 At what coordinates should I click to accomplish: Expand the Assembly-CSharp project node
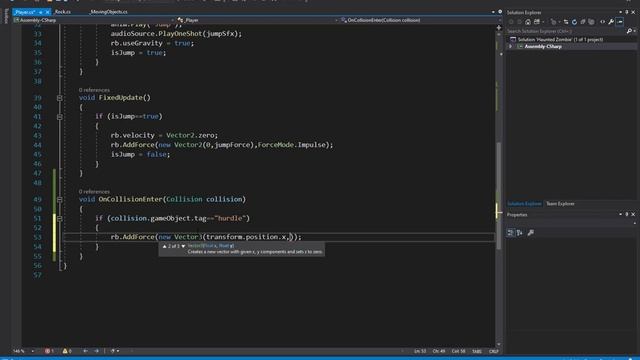[510, 47]
